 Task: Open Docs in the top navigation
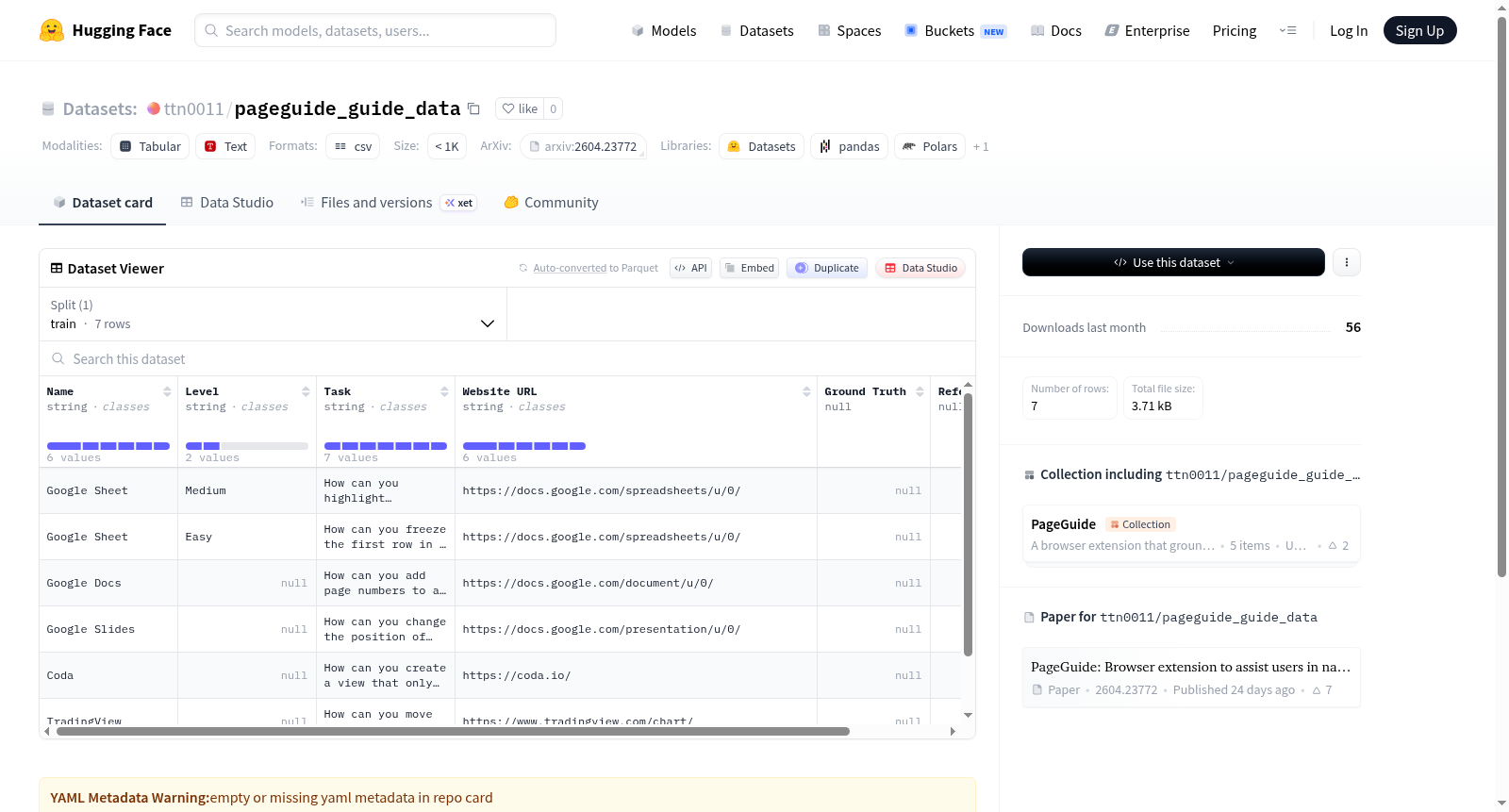(1055, 31)
